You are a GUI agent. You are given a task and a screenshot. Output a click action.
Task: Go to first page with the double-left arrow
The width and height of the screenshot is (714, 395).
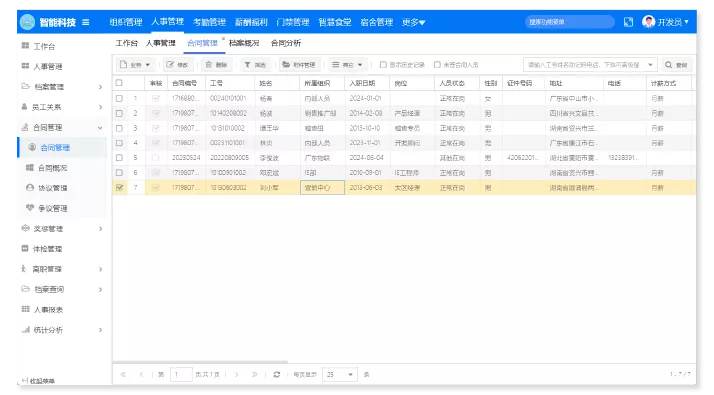(123, 374)
